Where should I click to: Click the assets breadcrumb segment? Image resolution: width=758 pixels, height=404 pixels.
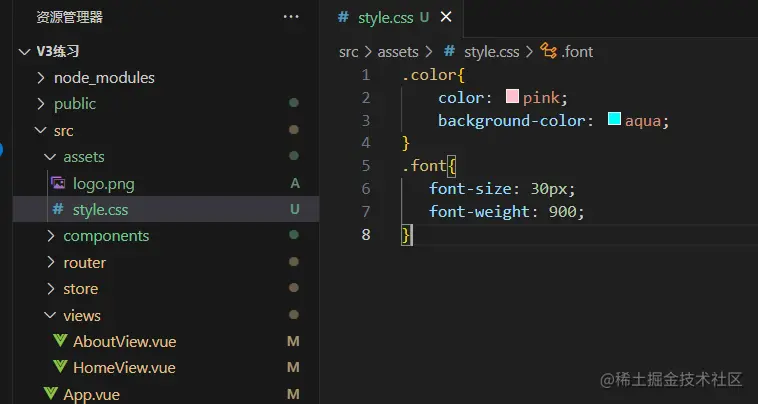pos(398,52)
